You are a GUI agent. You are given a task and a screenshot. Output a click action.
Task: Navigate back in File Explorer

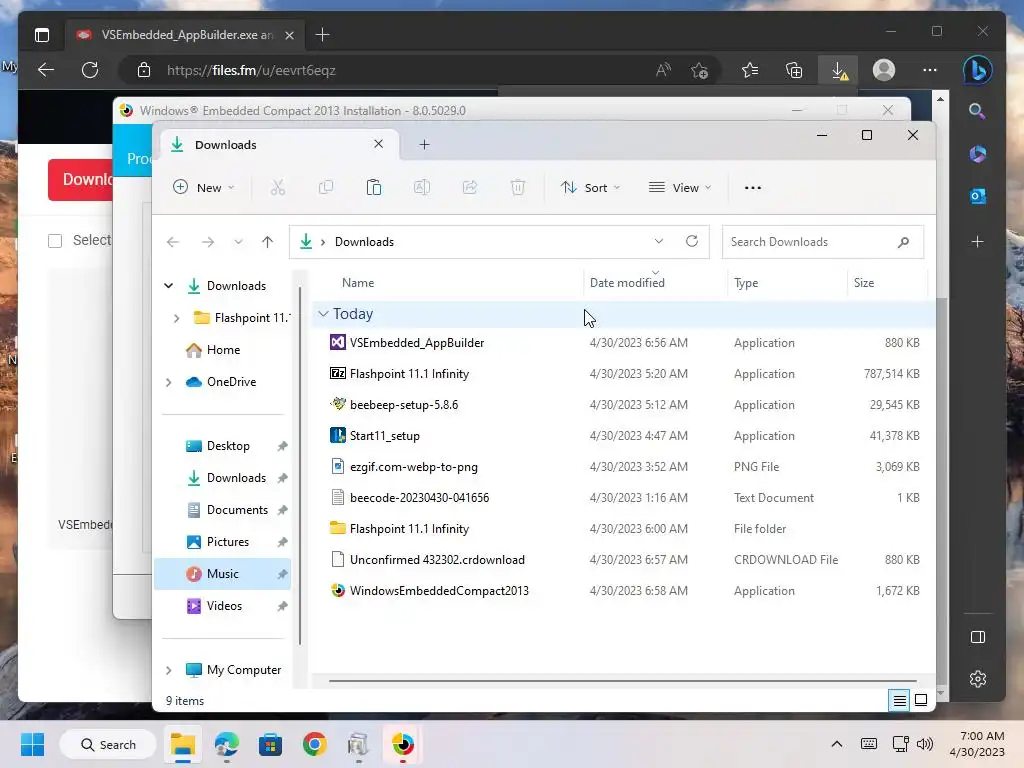[x=173, y=242]
